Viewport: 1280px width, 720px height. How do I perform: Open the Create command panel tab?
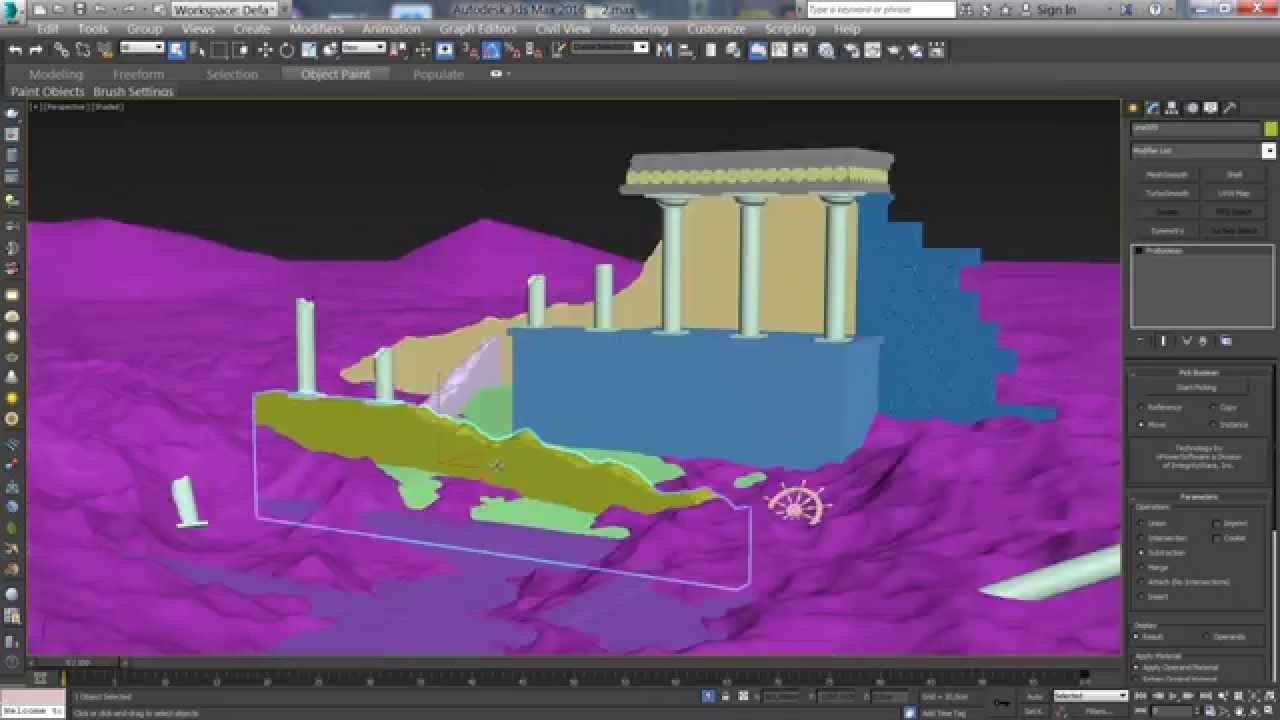pos(1134,108)
